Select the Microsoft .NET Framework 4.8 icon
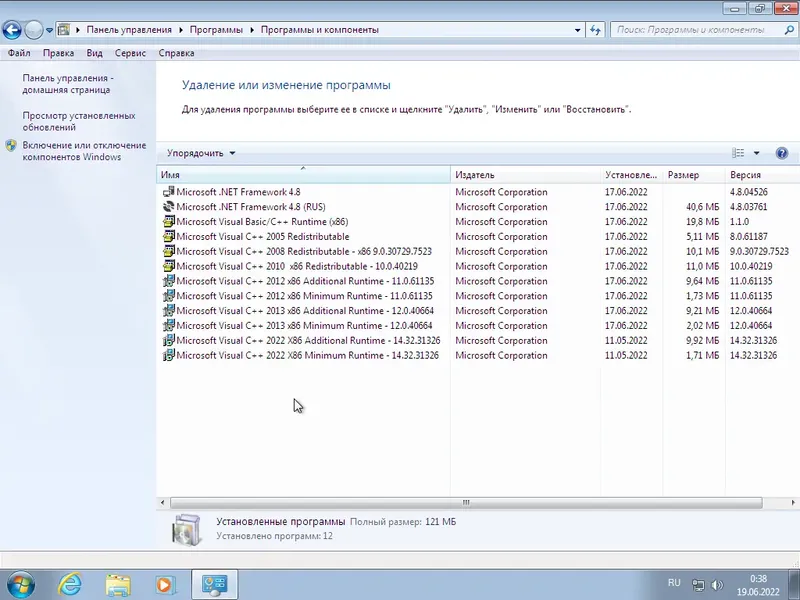Screen dimensions: 800x600 pyautogui.click(x=168, y=192)
